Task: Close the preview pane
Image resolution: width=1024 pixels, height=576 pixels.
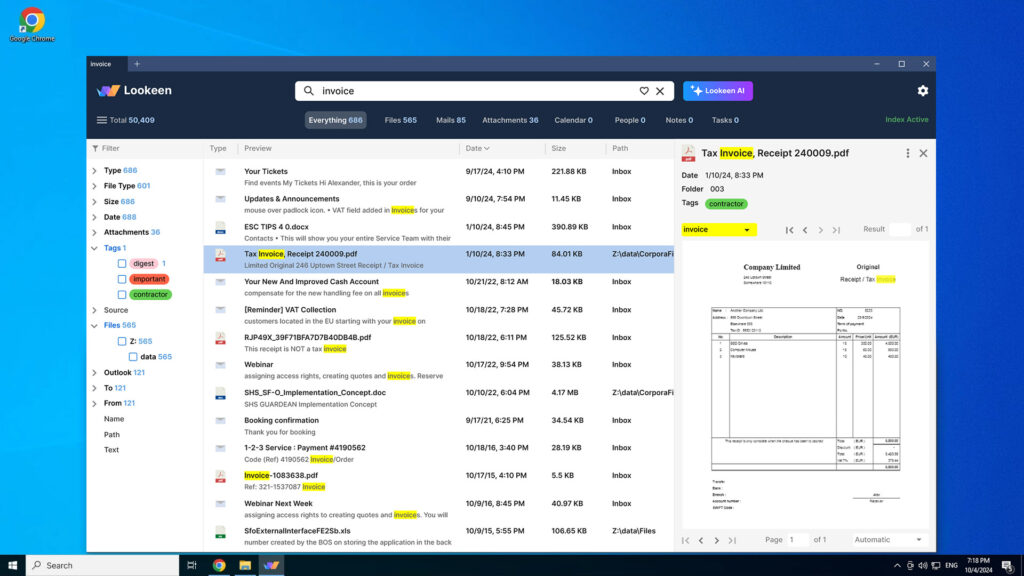Action: click(x=923, y=153)
